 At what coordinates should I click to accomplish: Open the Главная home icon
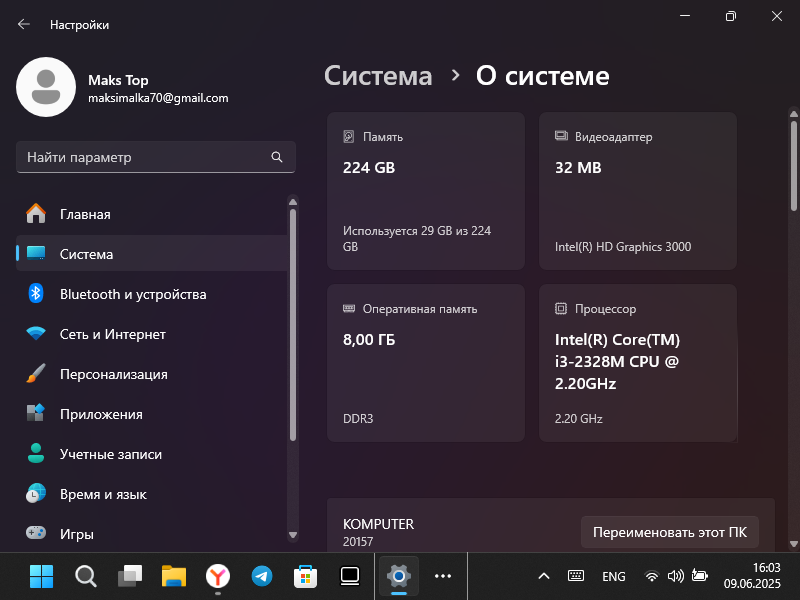[x=36, y=214]
